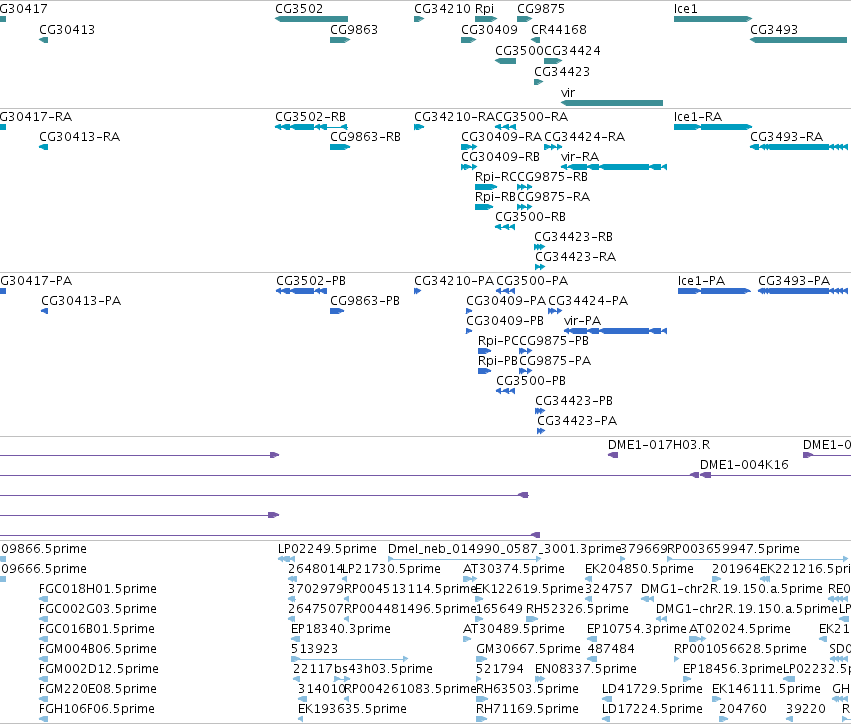This screenshot has height=724, width=851.
Task: Click the CG9863 gene label
Action: click(354, 30)
